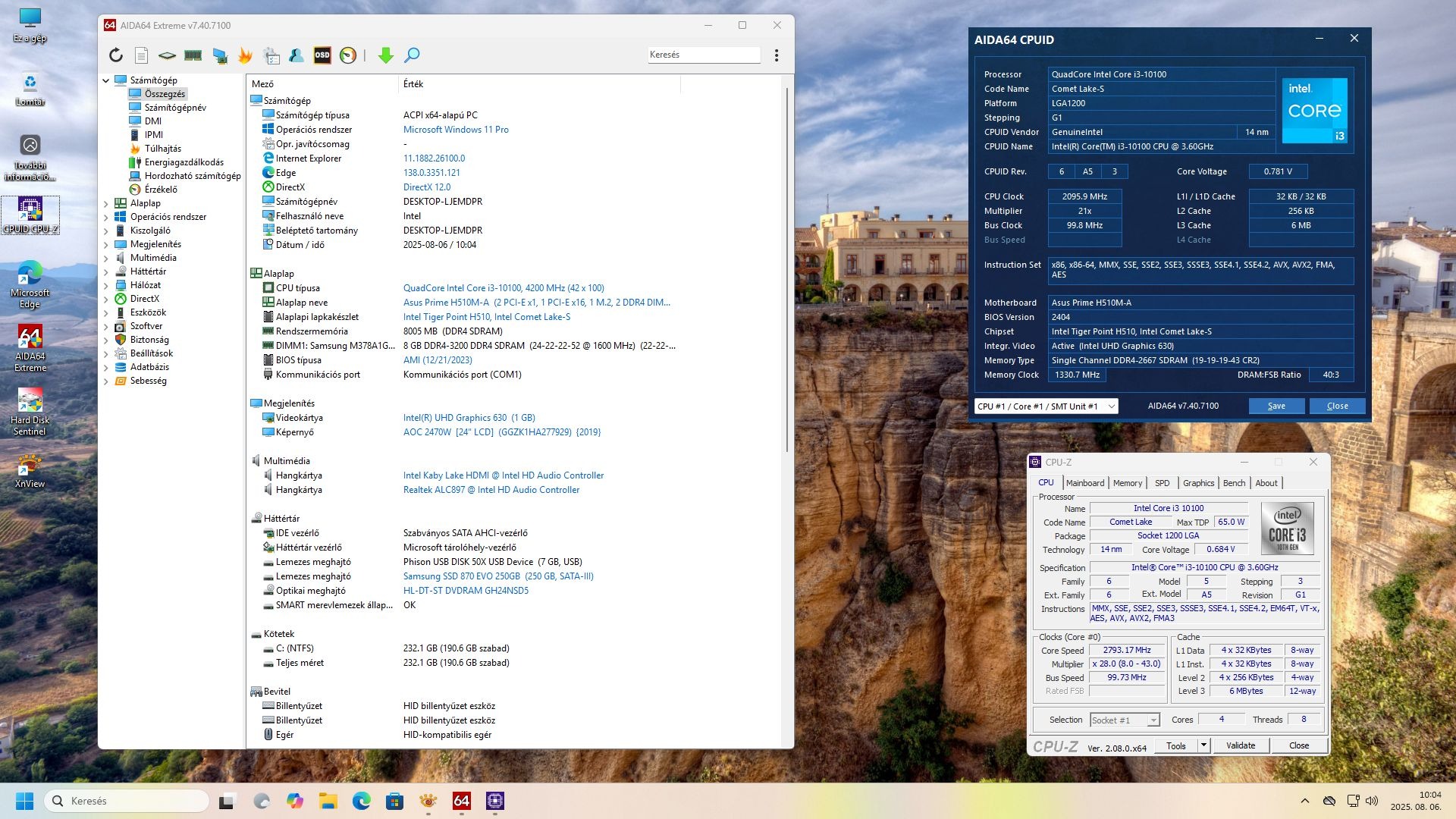The image size is (1456, 819).
Task: Click the green download arrow icon
Action: [x=385, y=55]
